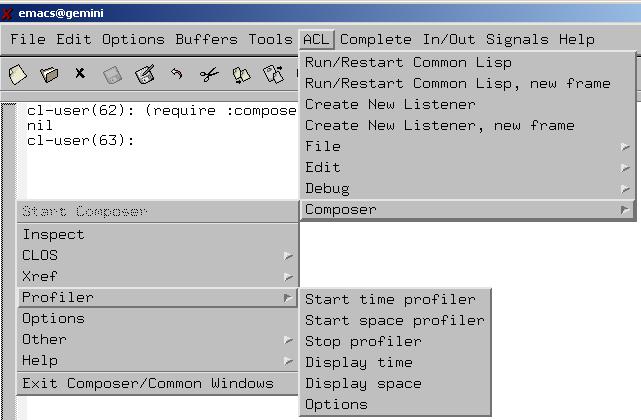641x420 pixels.
Task: Select Run/Restart Common Lisp
Action: tap(408, 62)
